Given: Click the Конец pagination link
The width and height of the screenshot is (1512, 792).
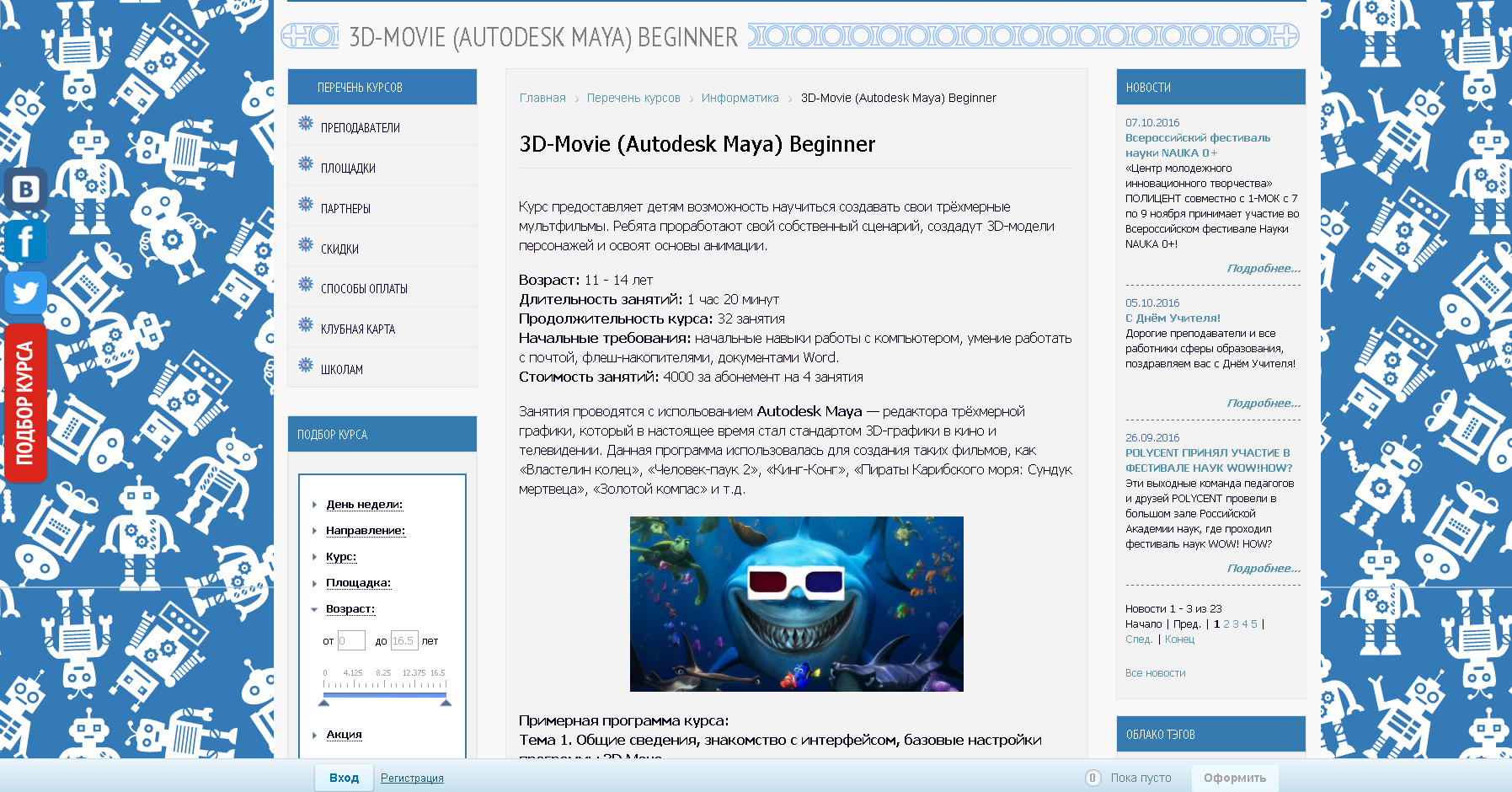Looking at the screenshot, I should click(1179, 639).
